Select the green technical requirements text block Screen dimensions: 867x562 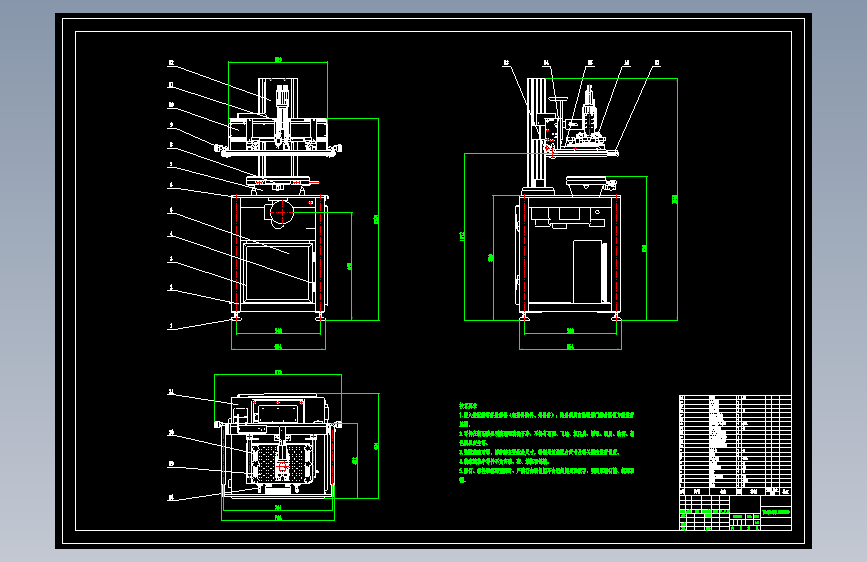(x=546, y=443)
